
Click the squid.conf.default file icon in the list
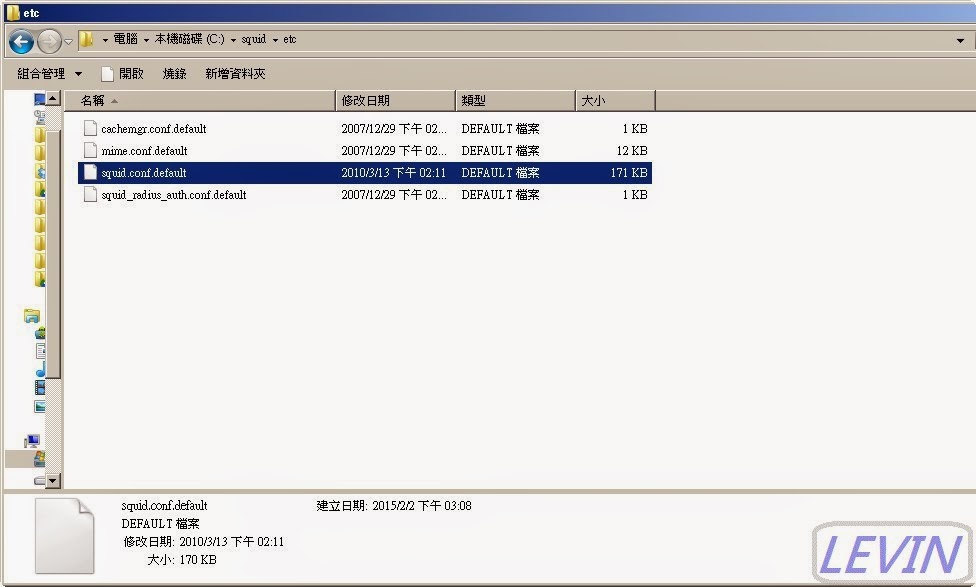pos(90,172)
